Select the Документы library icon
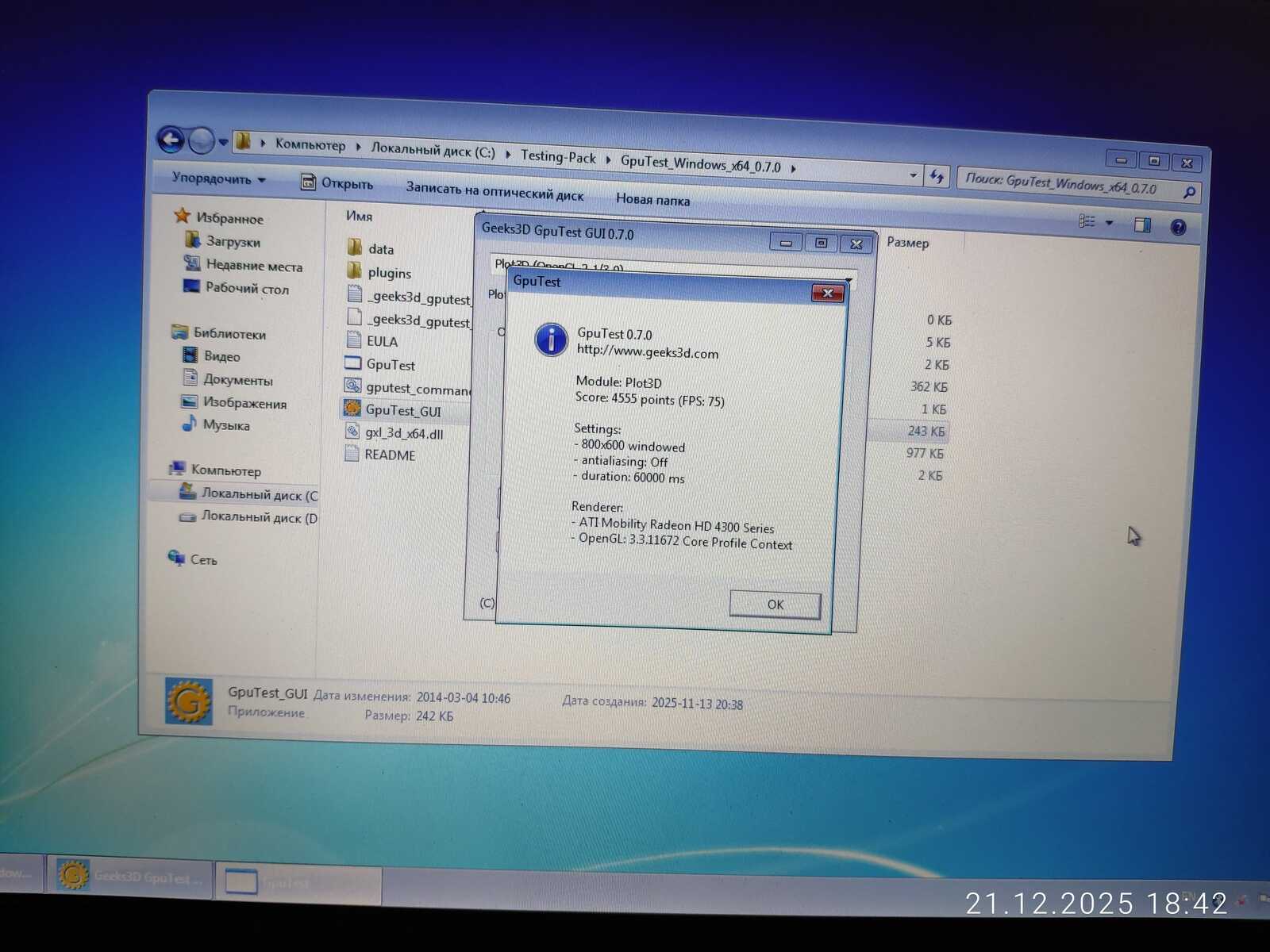 click(190, 378)
